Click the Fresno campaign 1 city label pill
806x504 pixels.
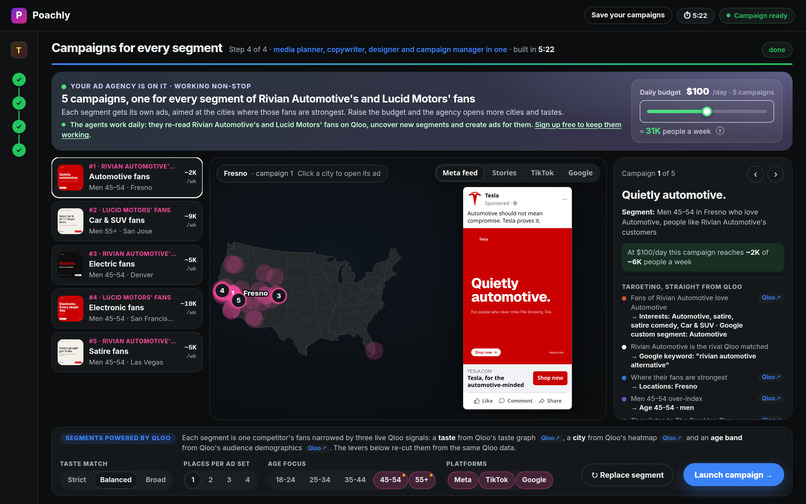302,173
